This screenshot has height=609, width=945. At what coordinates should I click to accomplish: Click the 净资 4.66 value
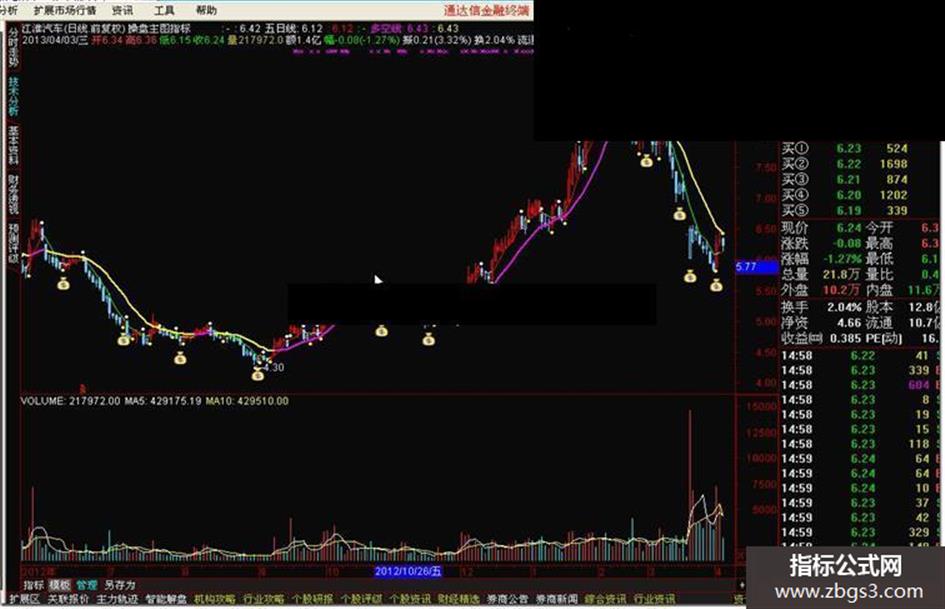(x=849, y=323)
